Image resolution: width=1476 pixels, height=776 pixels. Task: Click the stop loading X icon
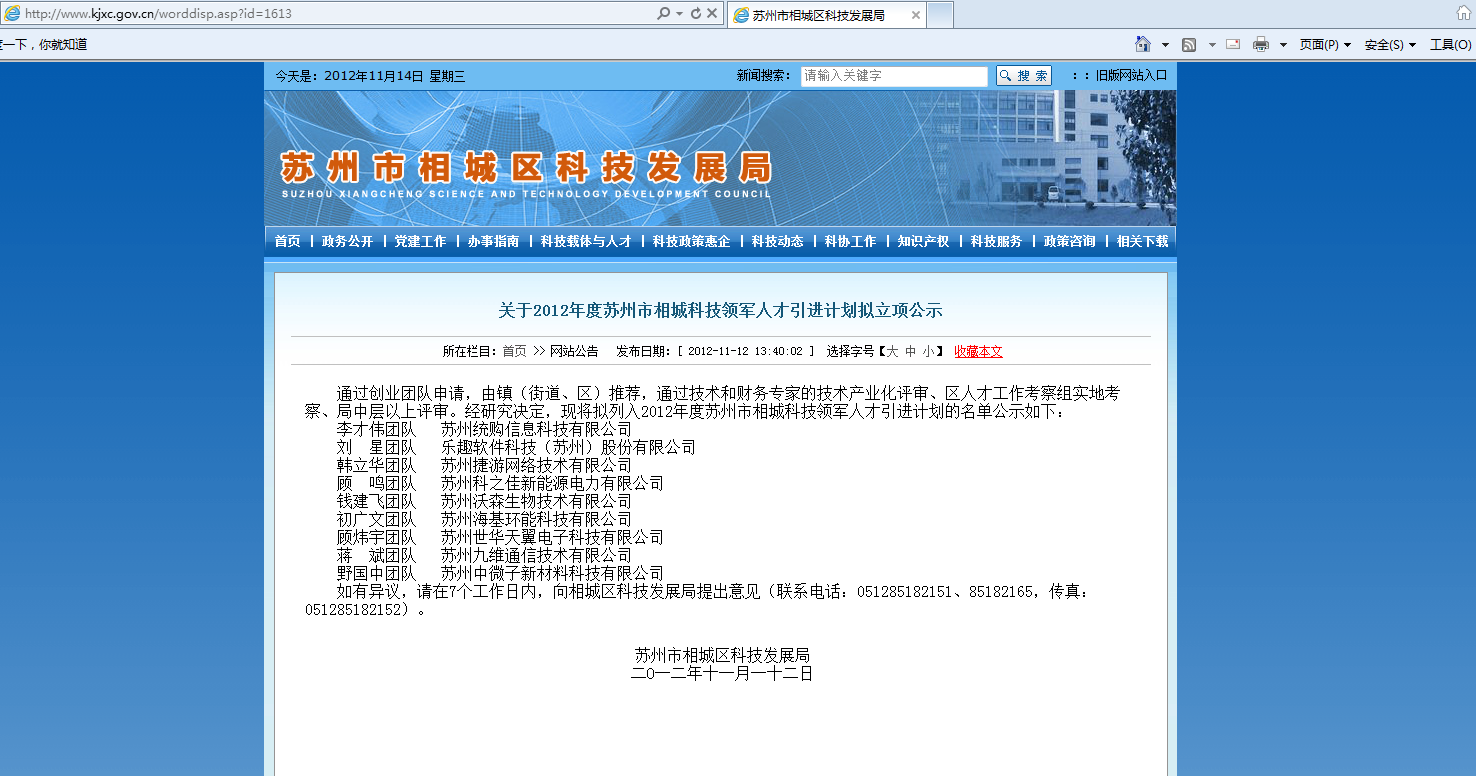coord(712,14)
